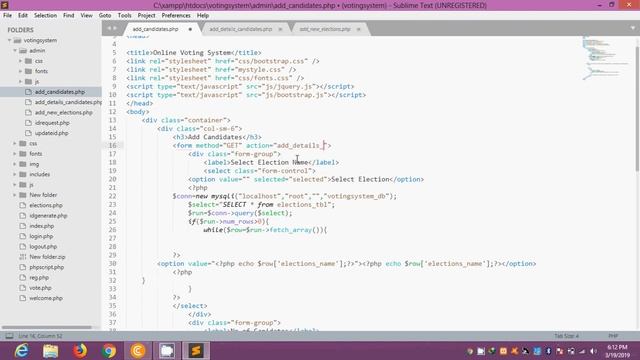Open the Preferences menu
Screen dimensions: 640x360
click(x=176, y=16)
